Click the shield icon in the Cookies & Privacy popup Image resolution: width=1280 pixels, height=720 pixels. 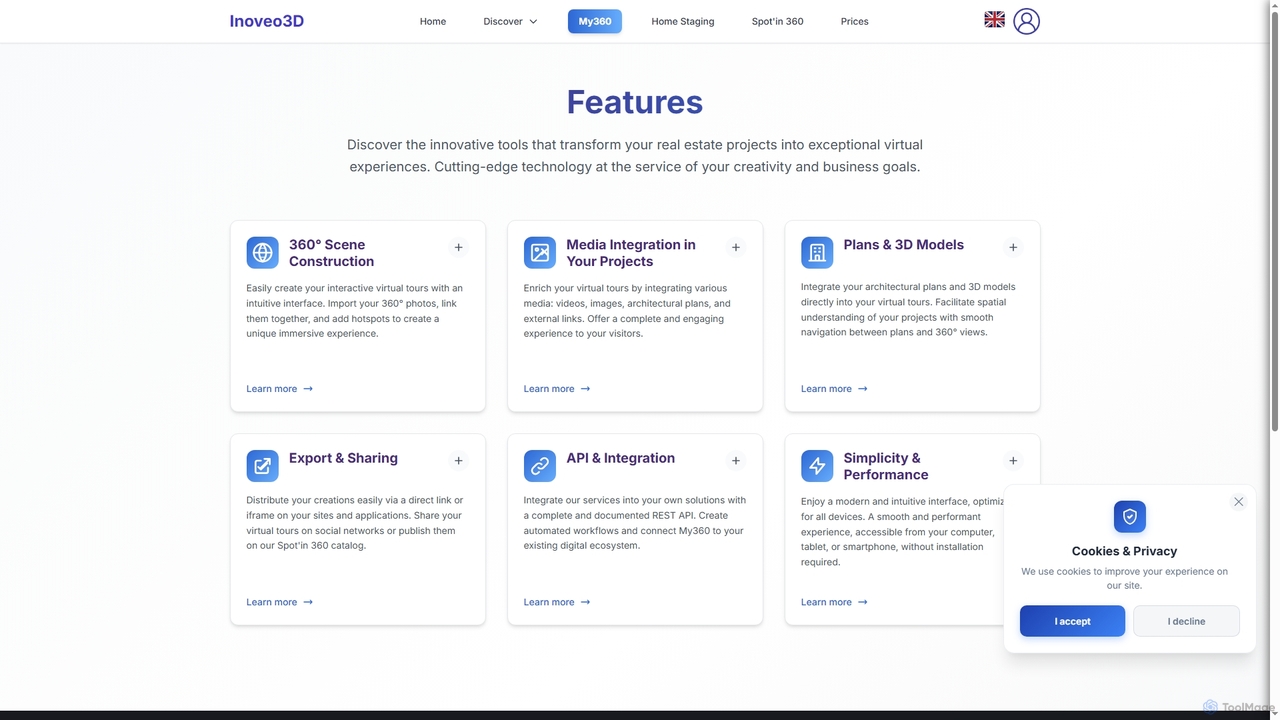(1130, 517)
